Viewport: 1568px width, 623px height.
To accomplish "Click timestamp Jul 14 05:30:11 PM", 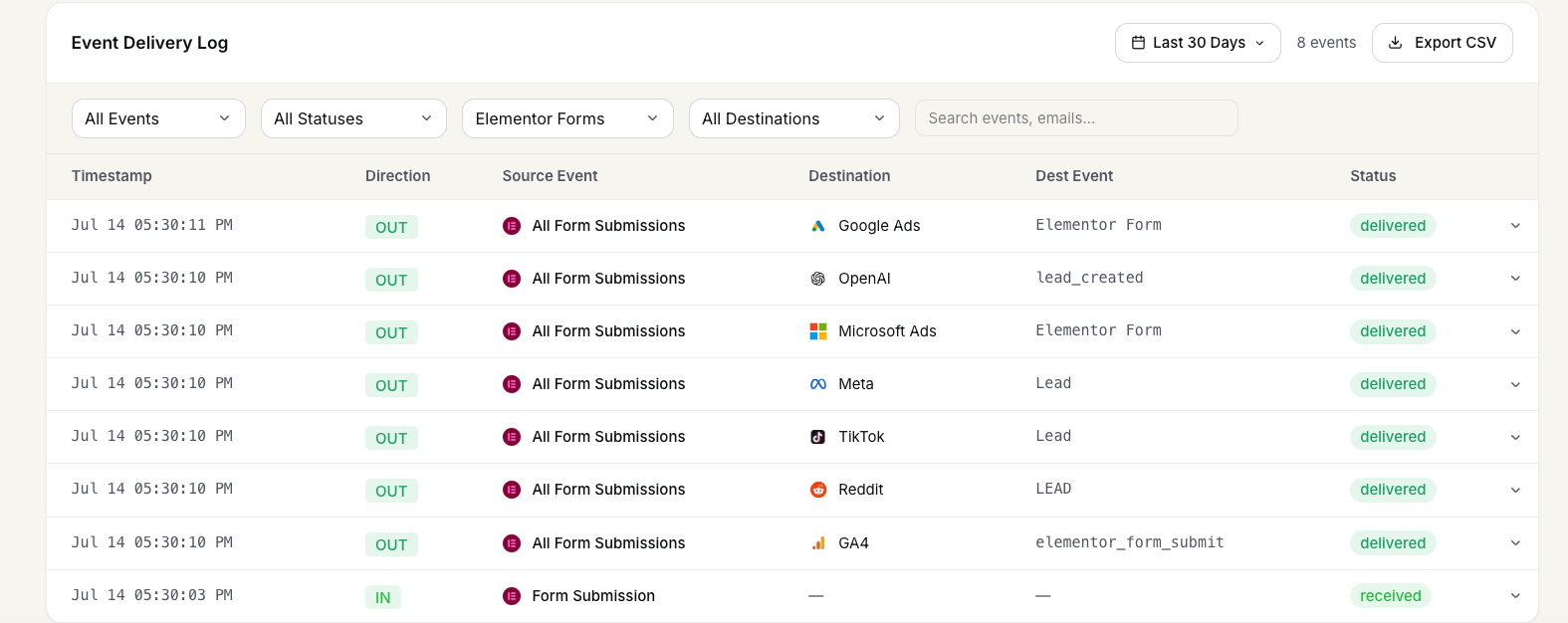I will tap(152, 225).
